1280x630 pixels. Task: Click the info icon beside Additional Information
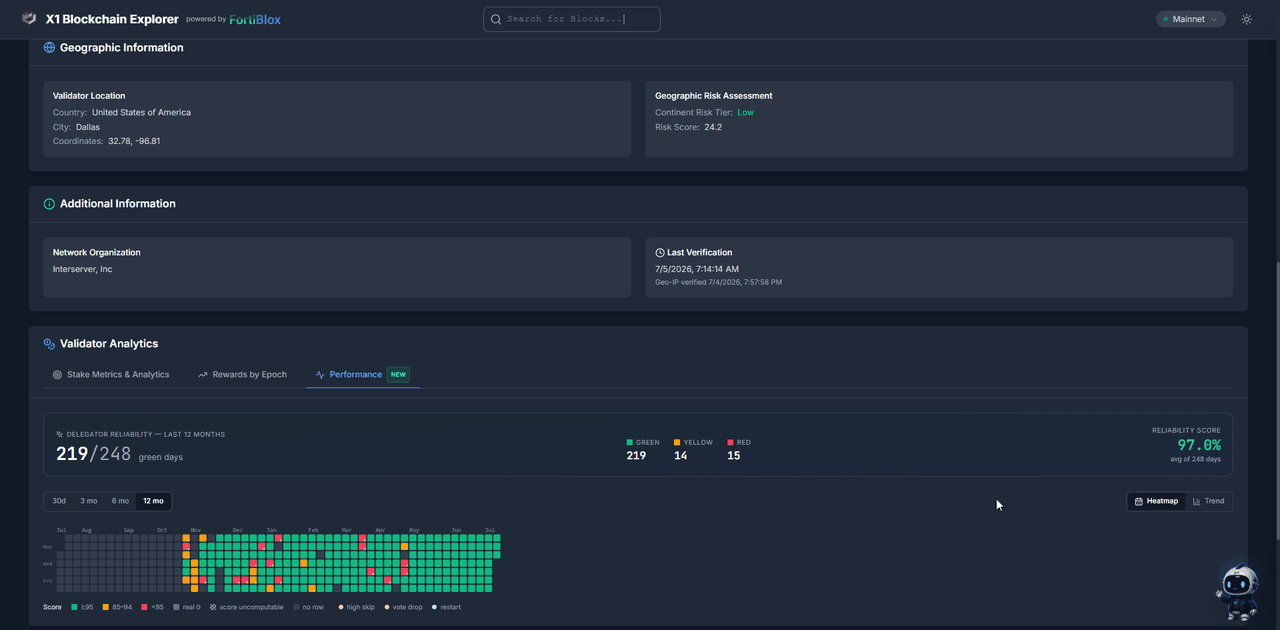49,204
